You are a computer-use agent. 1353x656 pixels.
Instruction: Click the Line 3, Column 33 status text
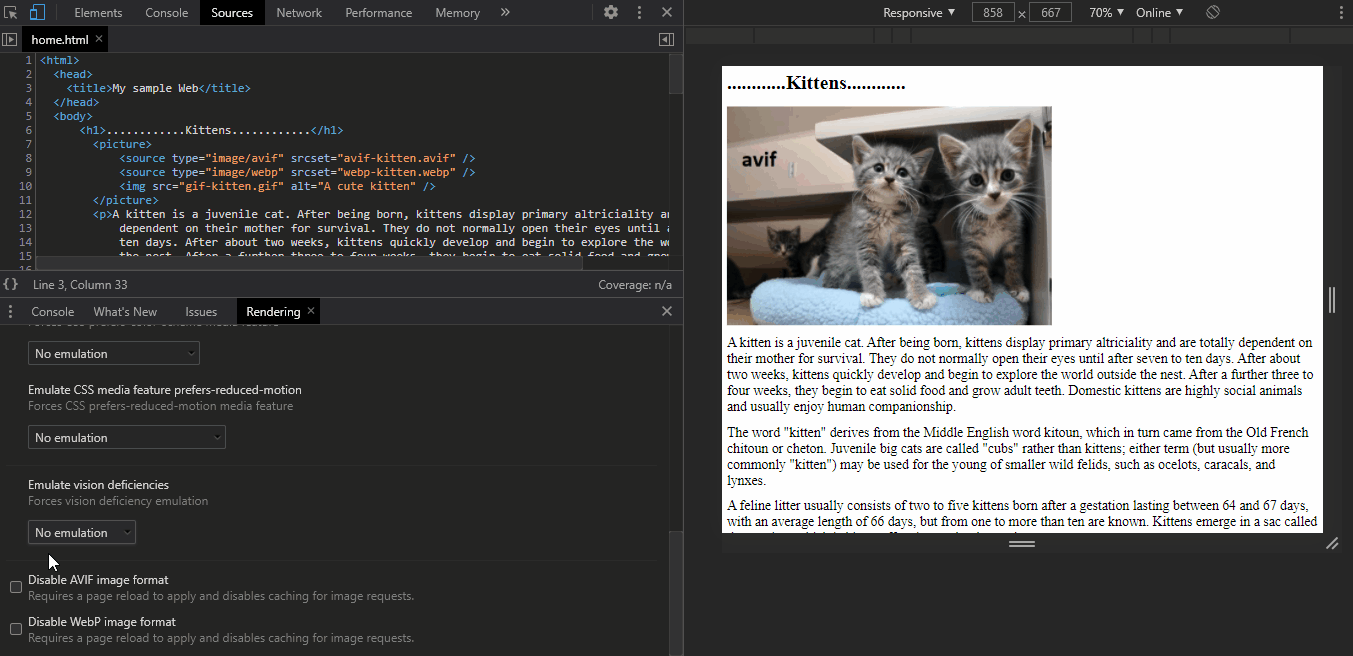[80, 285]
